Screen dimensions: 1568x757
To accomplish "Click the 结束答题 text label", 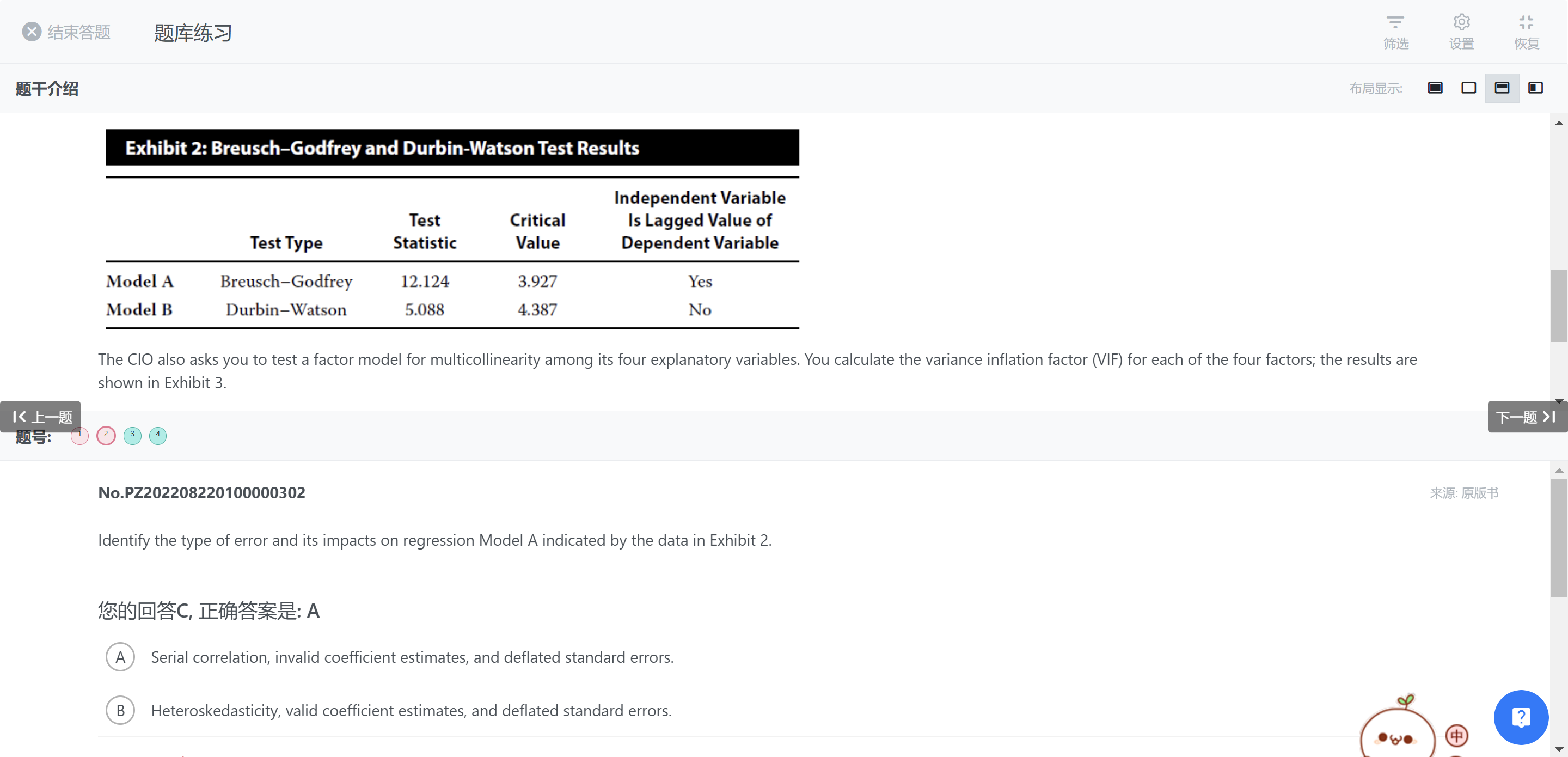I will tap(78, 32).
